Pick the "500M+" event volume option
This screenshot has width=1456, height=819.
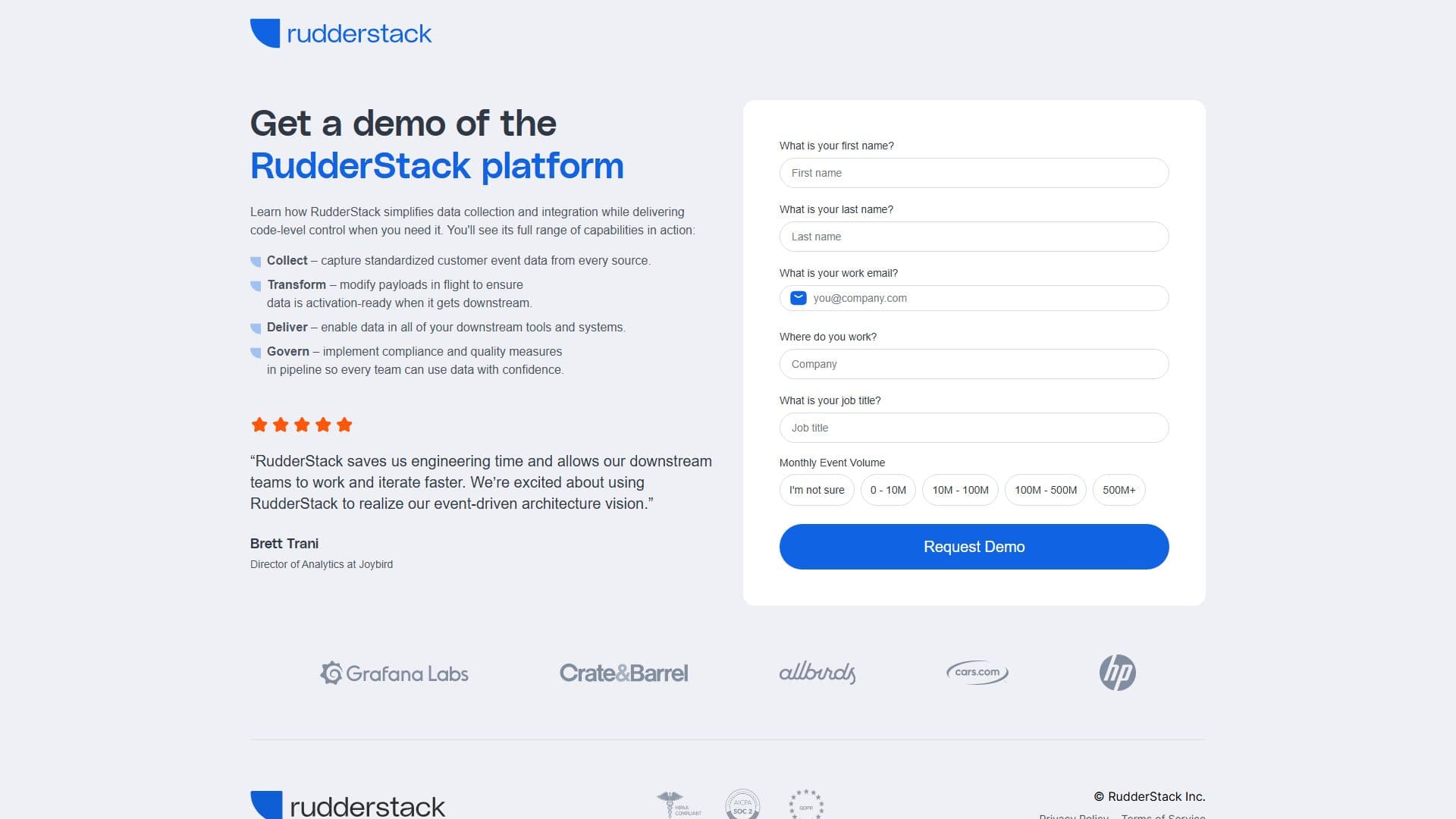(1119, 490)
